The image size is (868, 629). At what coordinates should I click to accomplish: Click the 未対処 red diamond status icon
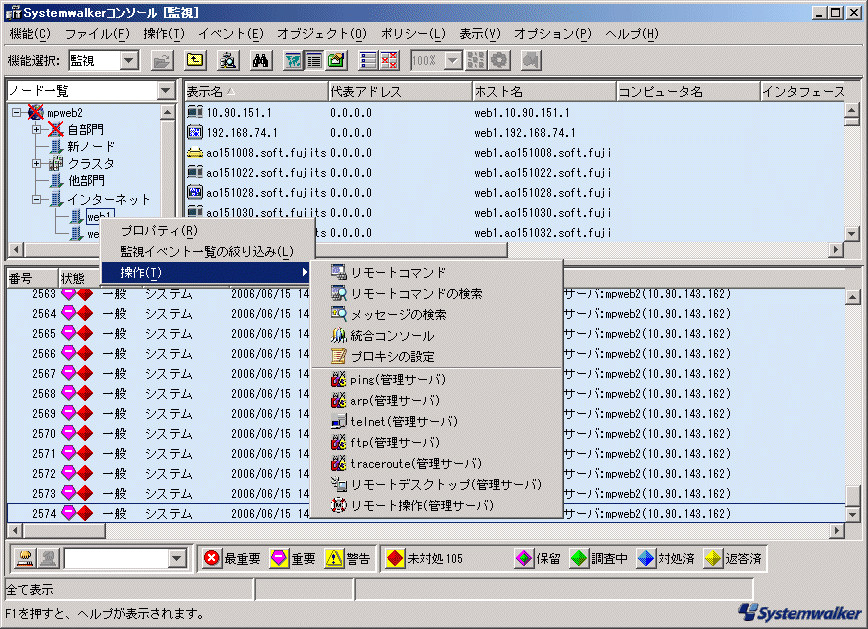click(x=395, y=559)
